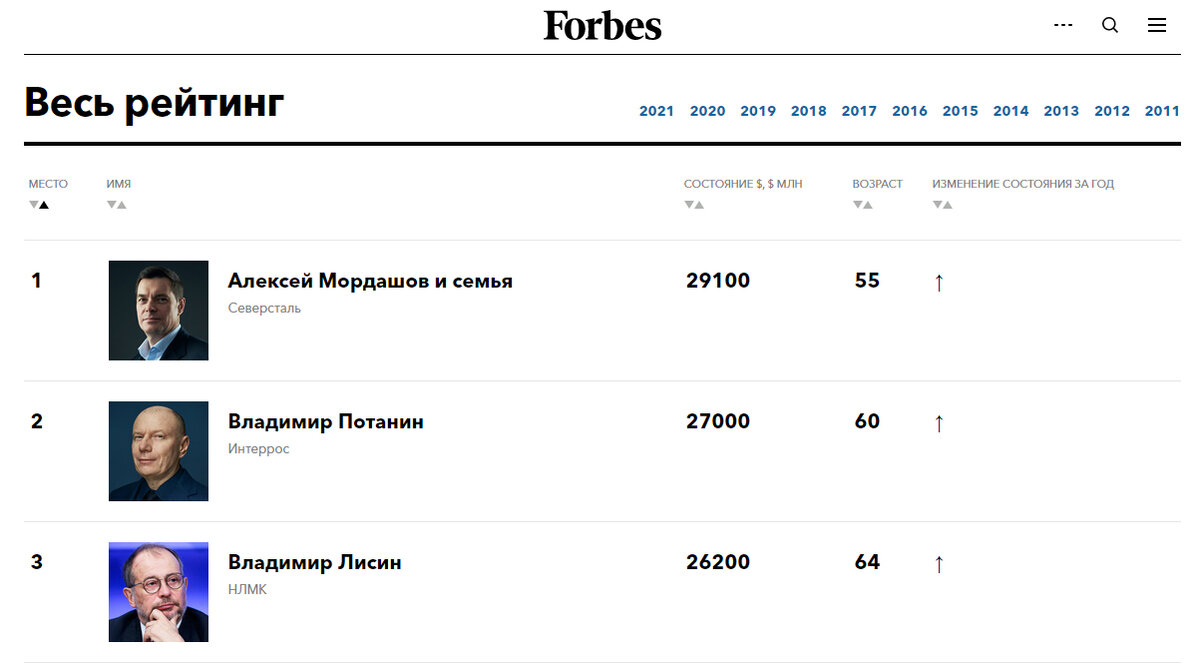Click the Северсталь company label
Viewport: 1200px width, 668px height.
(264, 308)
